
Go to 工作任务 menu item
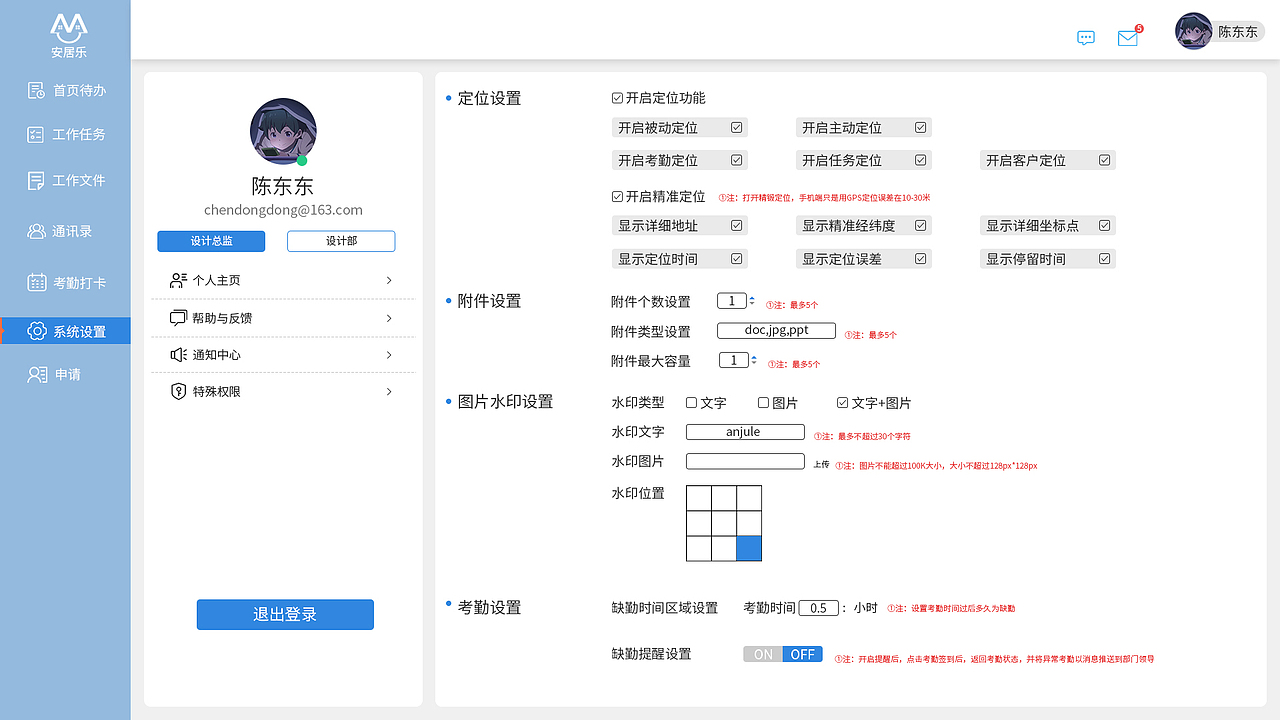coord(79,135)
